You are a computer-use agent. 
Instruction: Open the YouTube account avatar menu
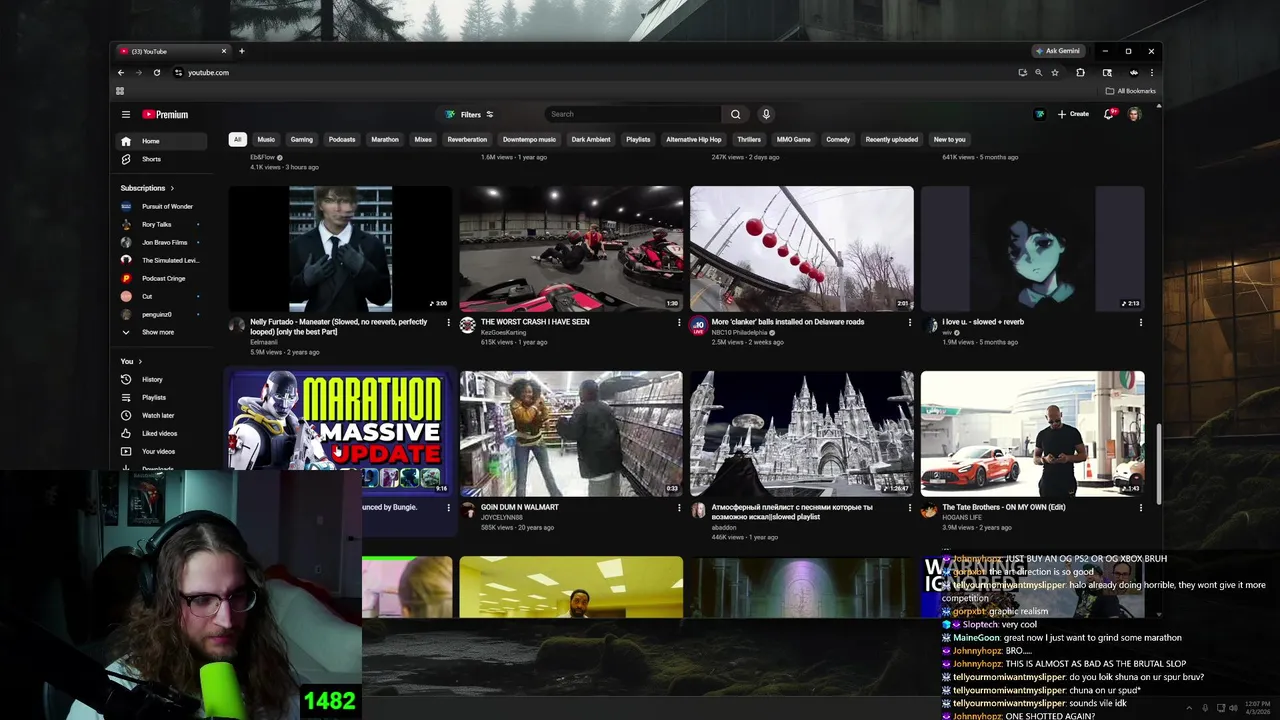(x=1134, y=114)
